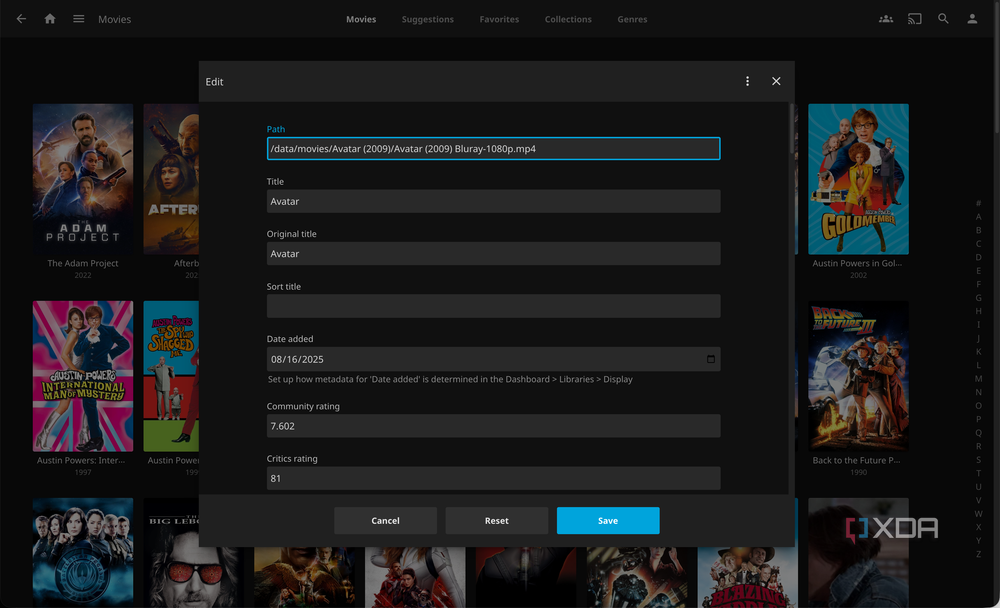1000x608 pixels.
Task: Click The Adam Project title text
Action: click(83, 263)
